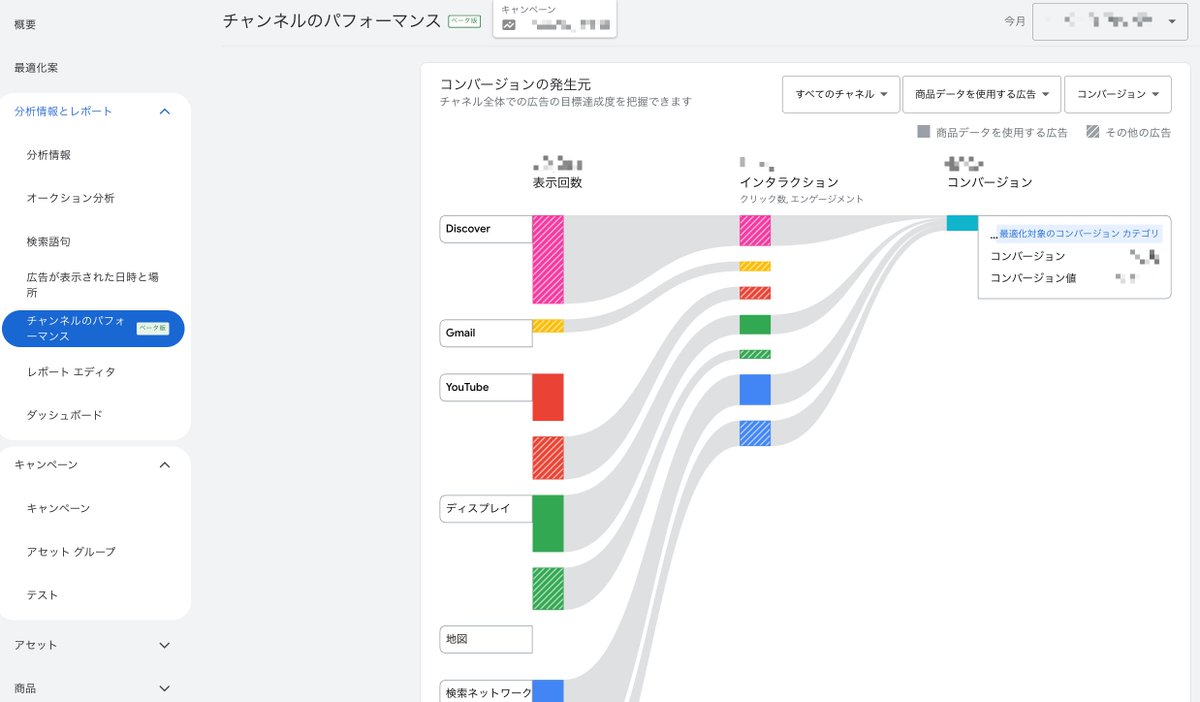The image size is (1200, 702).
Task: Select the Gmail channel label
Action: tap(486, 333)
